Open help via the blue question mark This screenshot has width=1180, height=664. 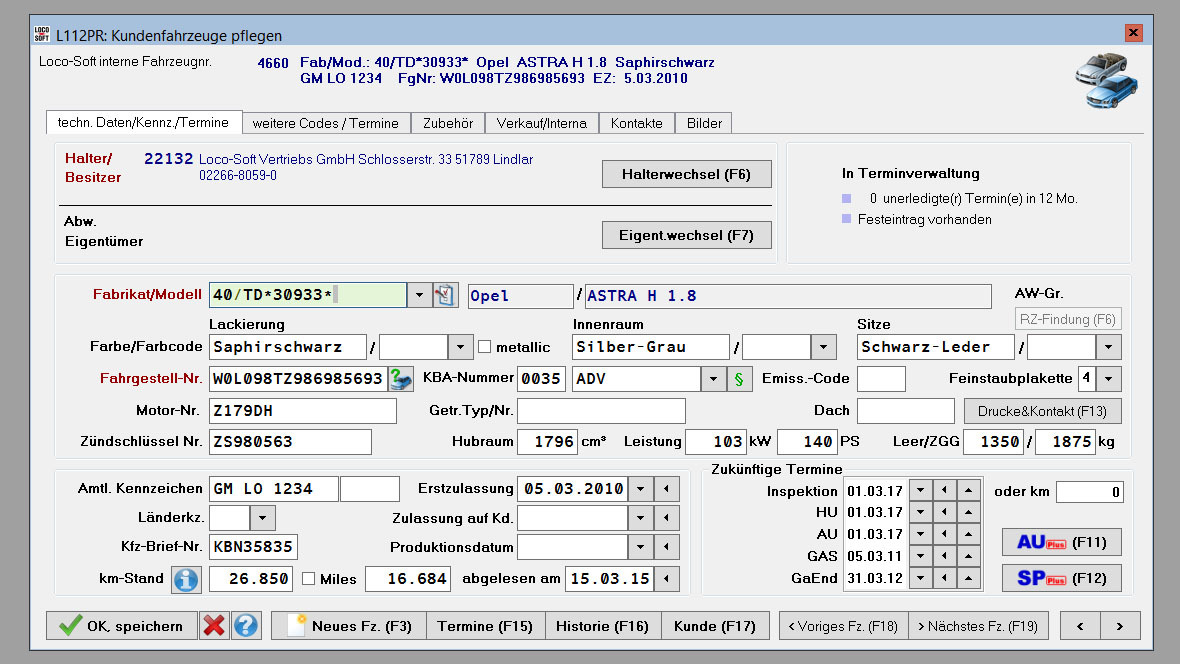coord(246,626)
